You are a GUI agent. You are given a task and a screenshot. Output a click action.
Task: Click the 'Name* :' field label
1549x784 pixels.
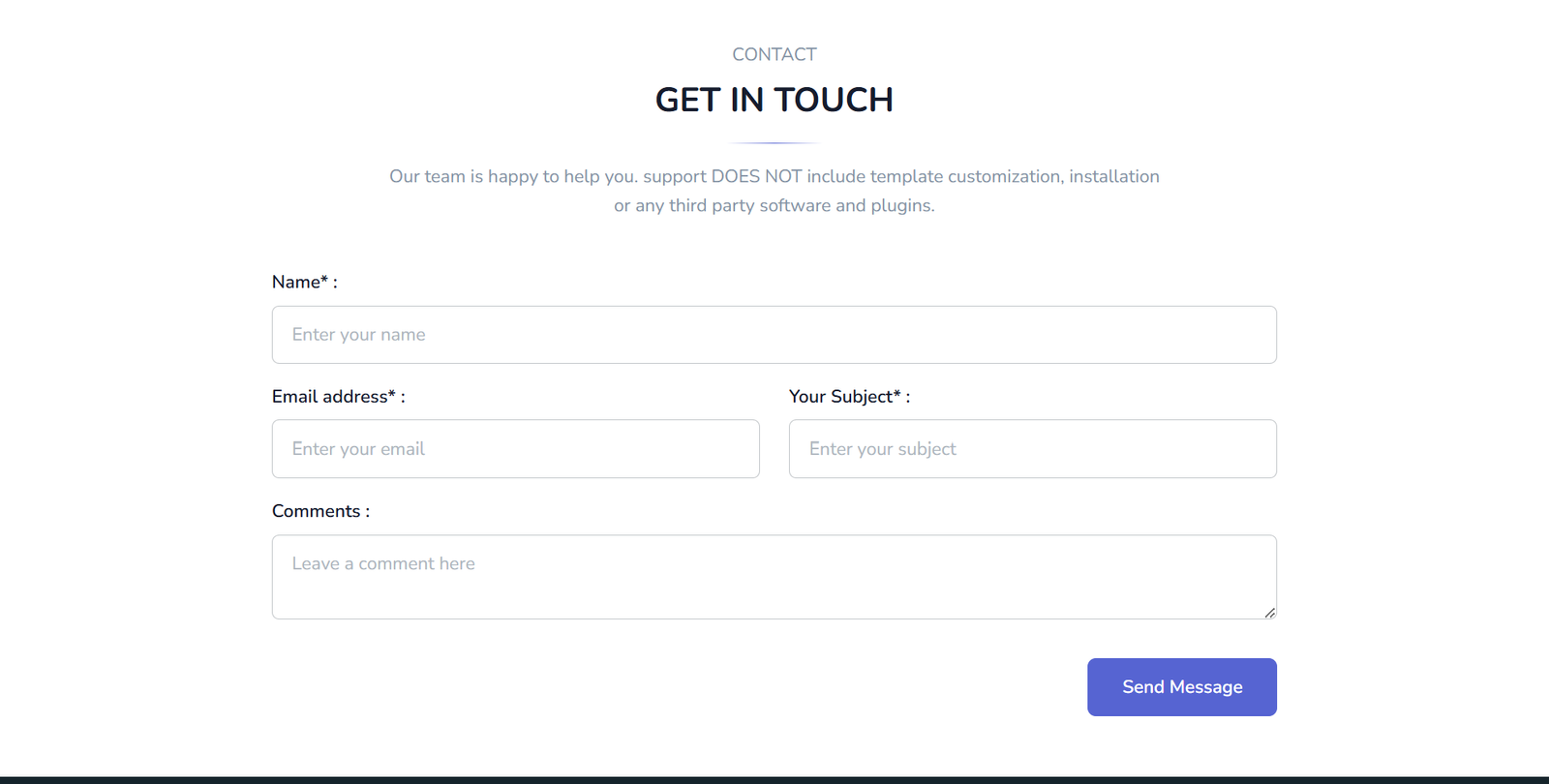305,282
